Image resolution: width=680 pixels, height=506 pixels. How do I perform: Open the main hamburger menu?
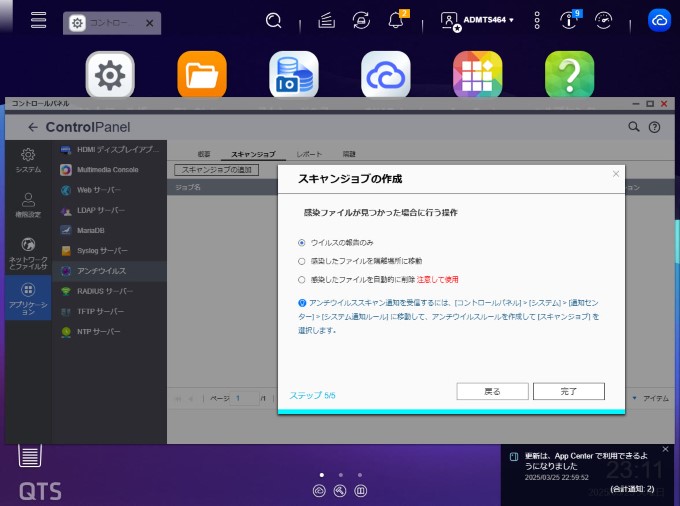(38, 20)
